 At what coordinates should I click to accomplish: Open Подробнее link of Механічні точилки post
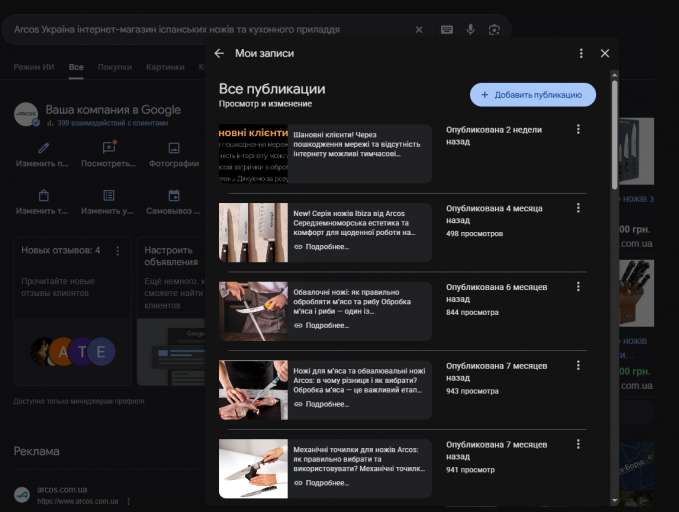(x=321, y=483)
